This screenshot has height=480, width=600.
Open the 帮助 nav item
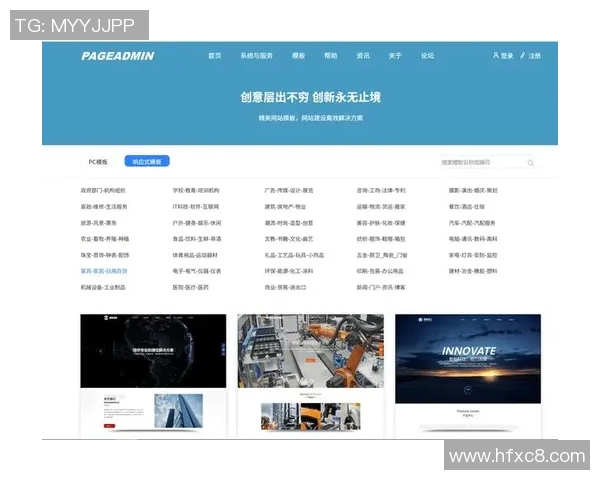pyautogui.click(x=331, y=56)
